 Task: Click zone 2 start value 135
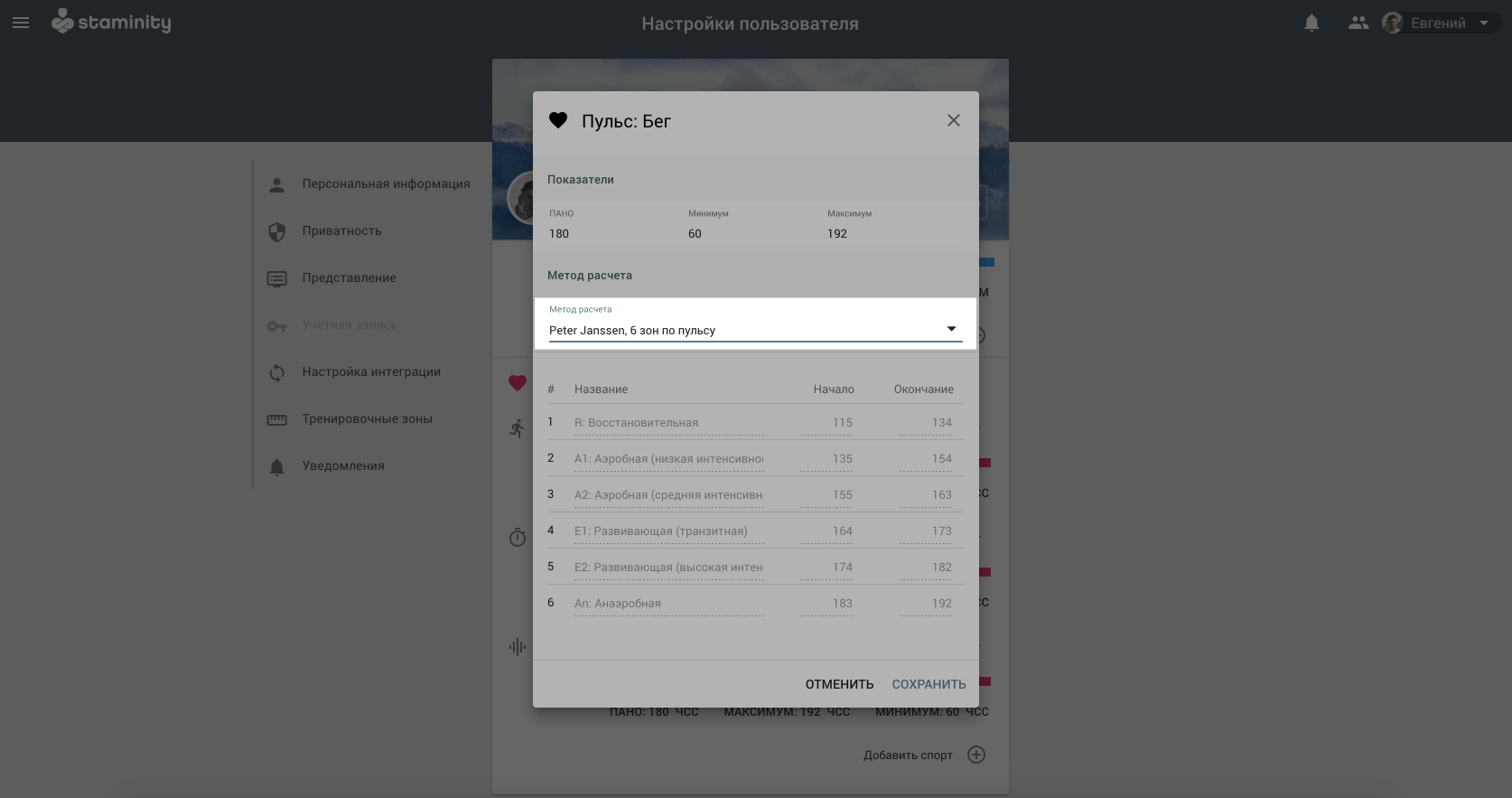pos(826,459)
